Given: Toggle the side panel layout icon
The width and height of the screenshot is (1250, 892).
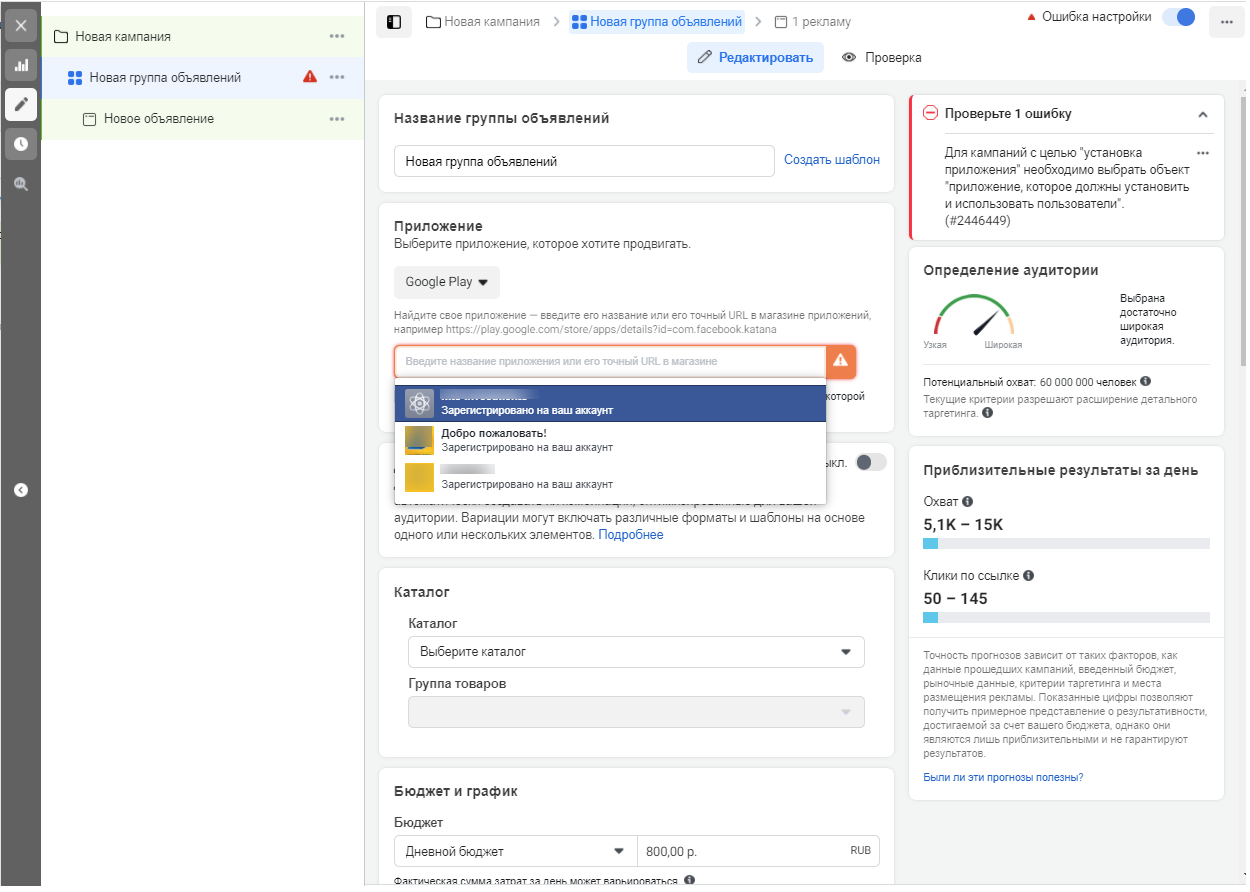Looking at the screenshot, I should [394, 21].
